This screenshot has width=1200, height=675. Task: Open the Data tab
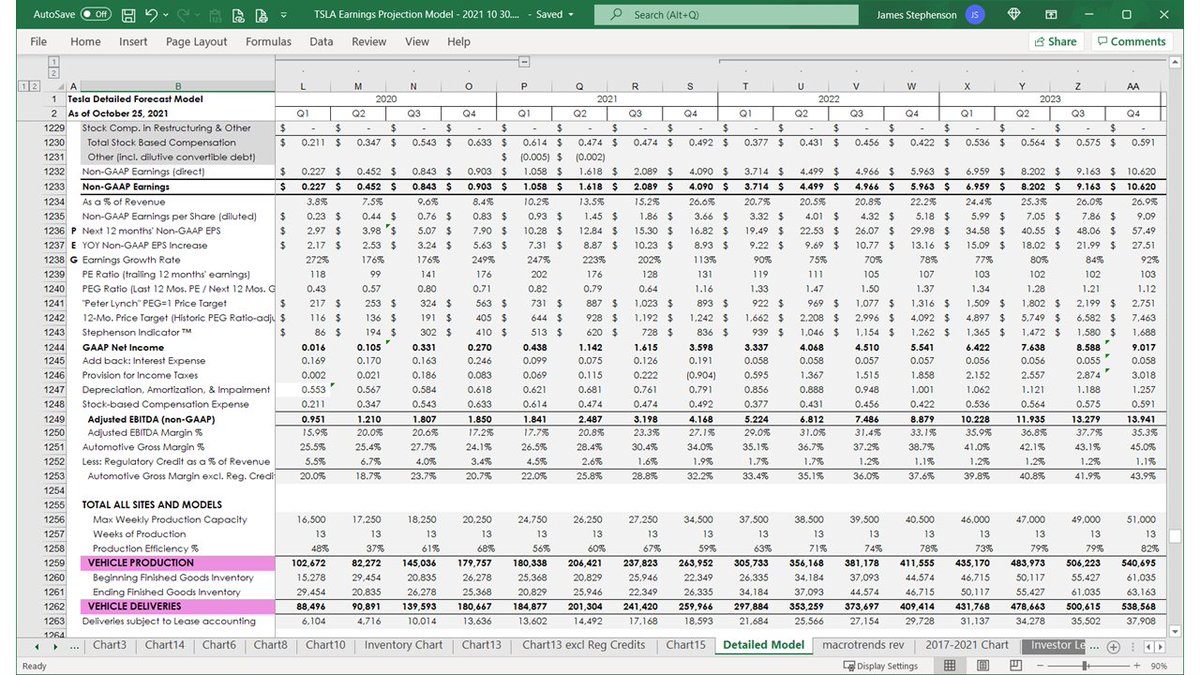click(x=321, y=42)
